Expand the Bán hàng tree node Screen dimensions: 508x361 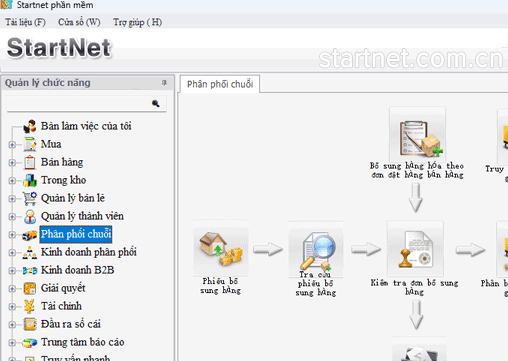click(x=12, y=163)
